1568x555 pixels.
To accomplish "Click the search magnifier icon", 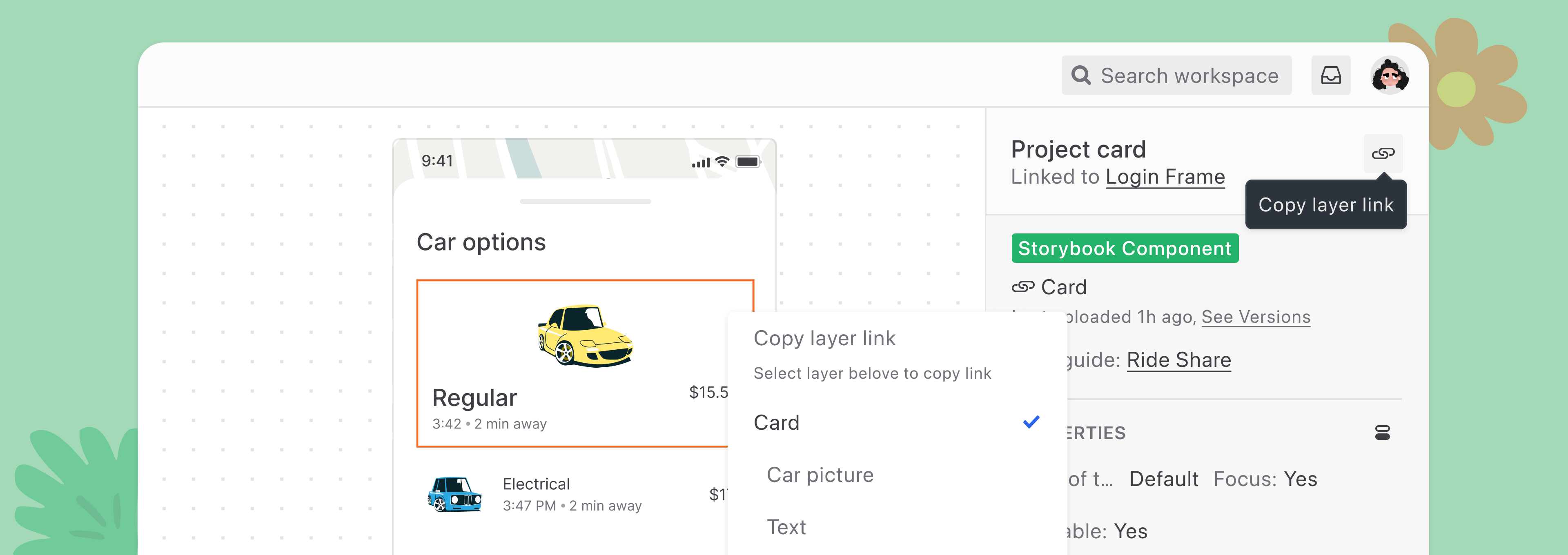I will [x=1081, y=75].
